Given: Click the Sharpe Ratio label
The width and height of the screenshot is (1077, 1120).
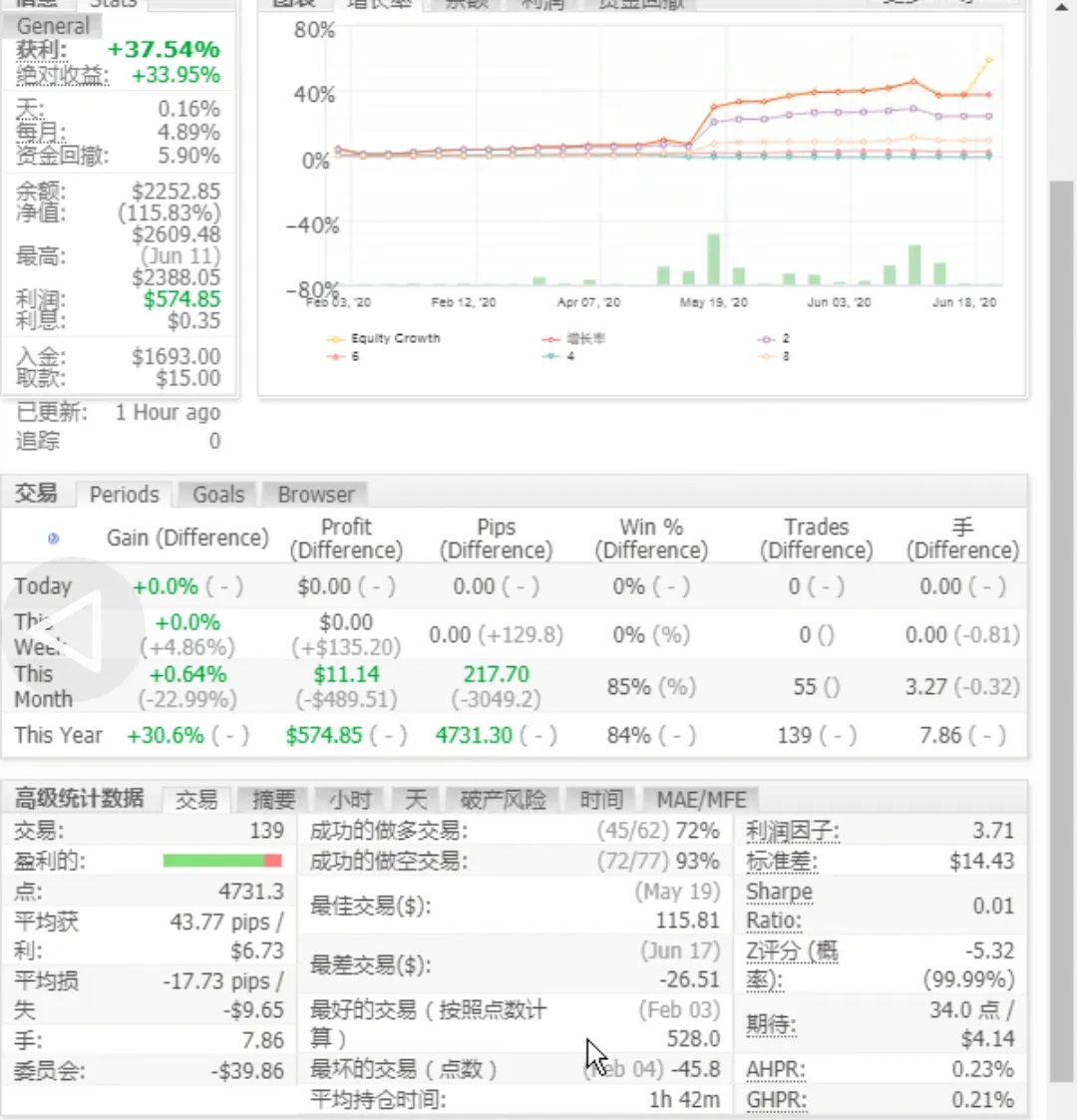Looking at the screenshot, I should (x=779, y=906).
